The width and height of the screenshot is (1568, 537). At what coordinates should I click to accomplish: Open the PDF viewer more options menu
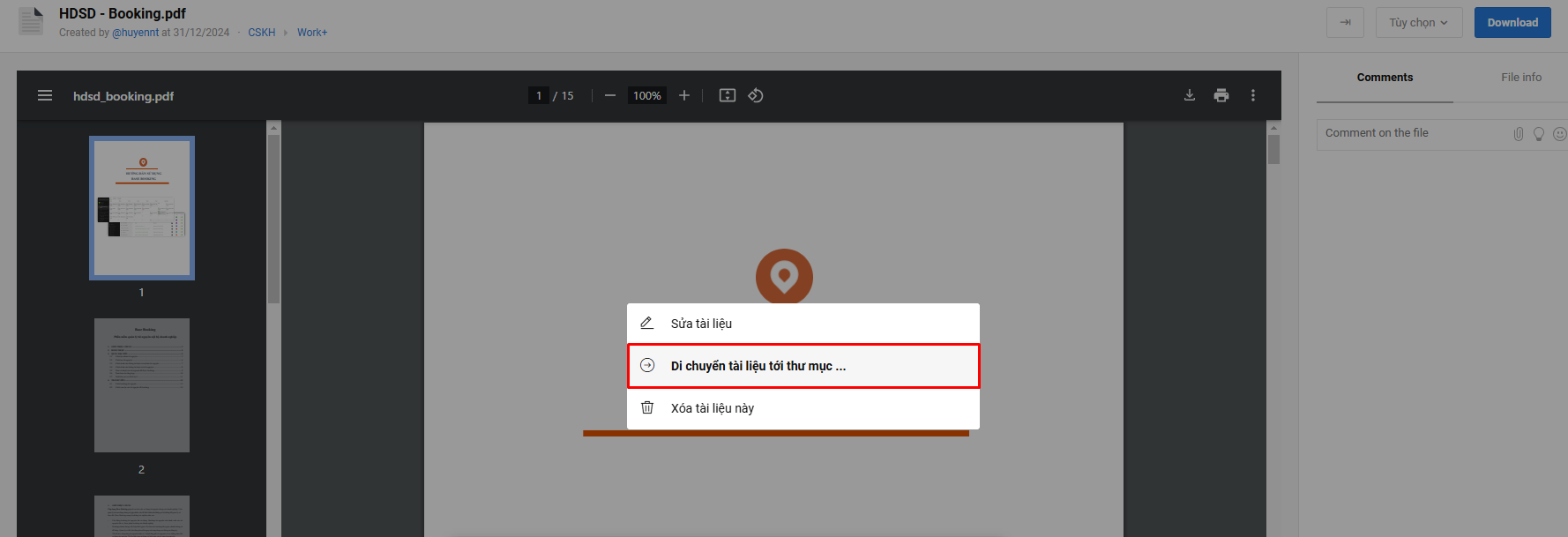point(1253,95)
